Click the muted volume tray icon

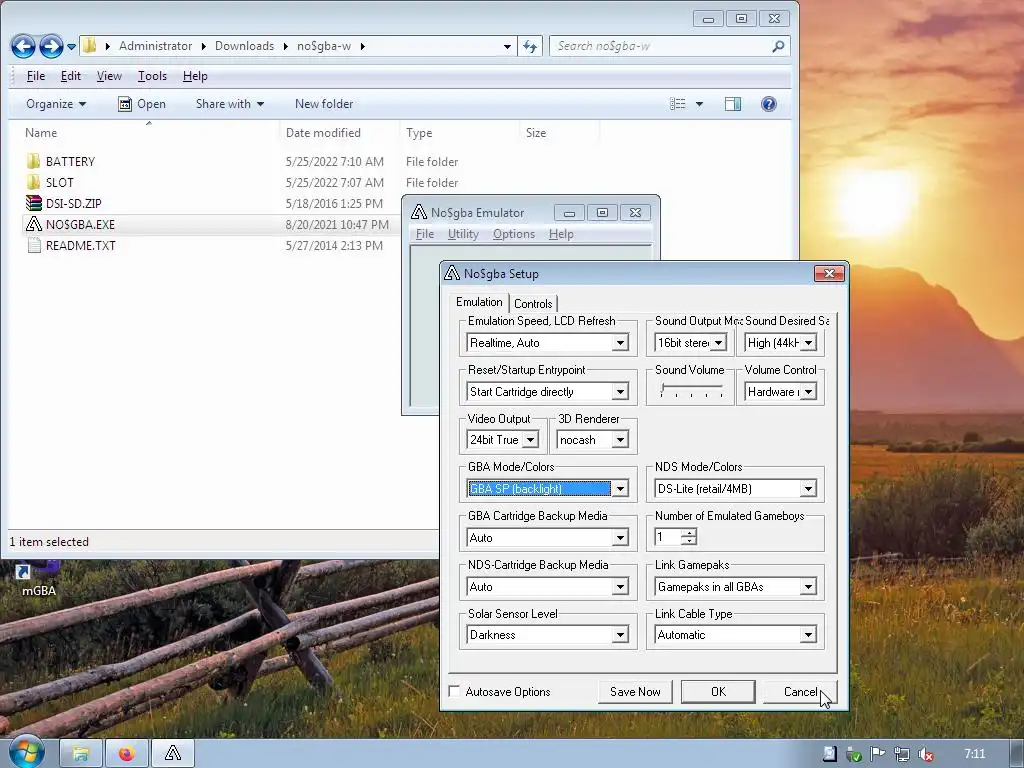click(x=925, y=755)
